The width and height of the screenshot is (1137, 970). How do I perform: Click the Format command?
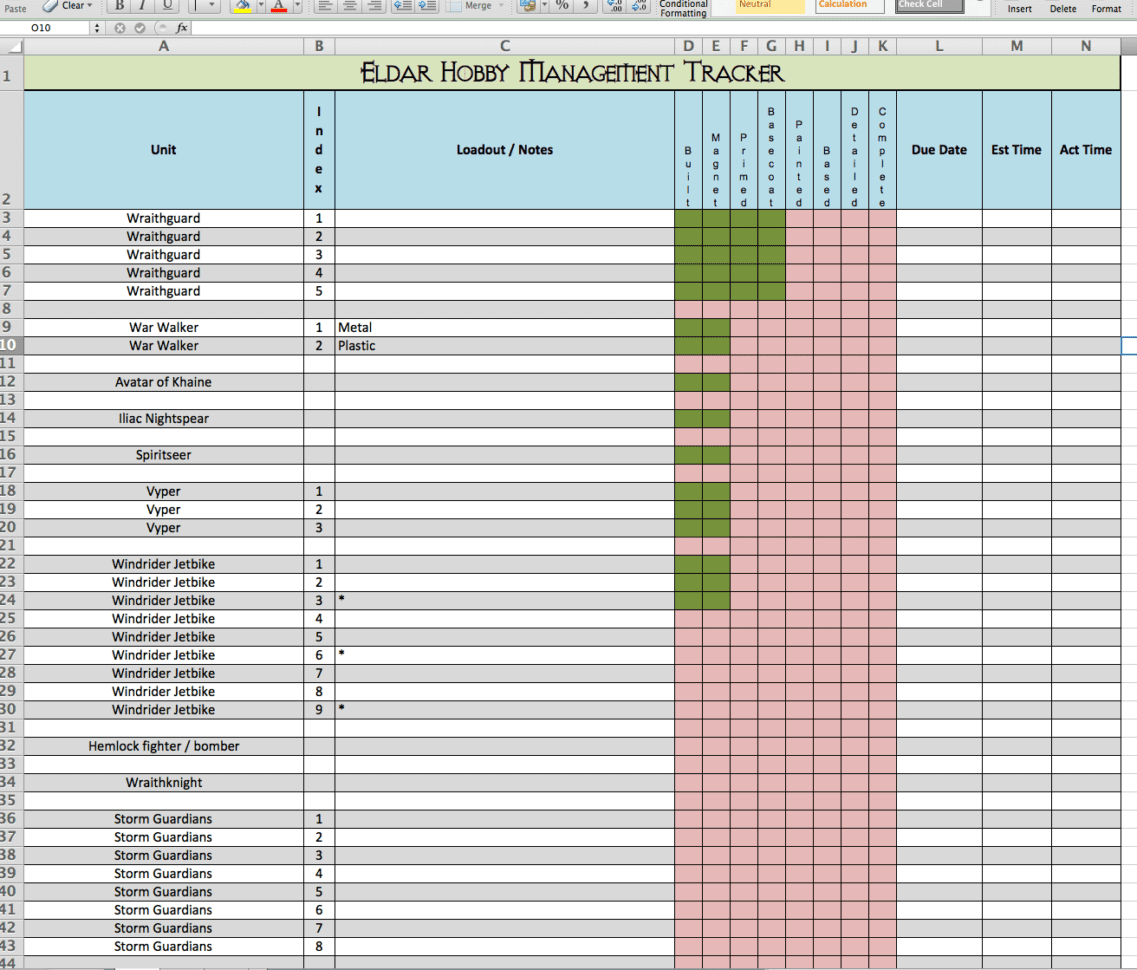pos(1106,8)
